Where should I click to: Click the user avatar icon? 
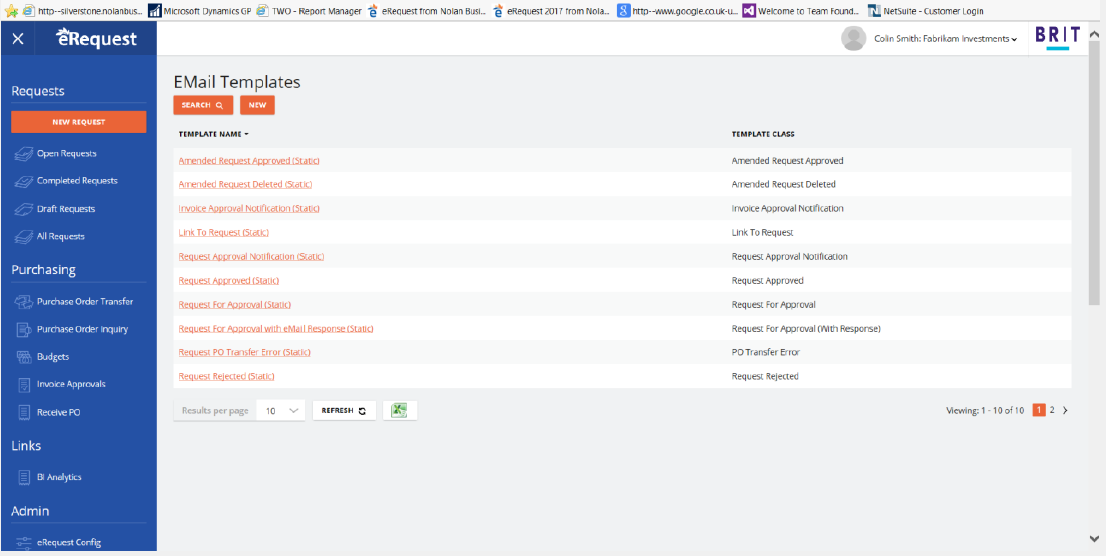tap(853, 39)
